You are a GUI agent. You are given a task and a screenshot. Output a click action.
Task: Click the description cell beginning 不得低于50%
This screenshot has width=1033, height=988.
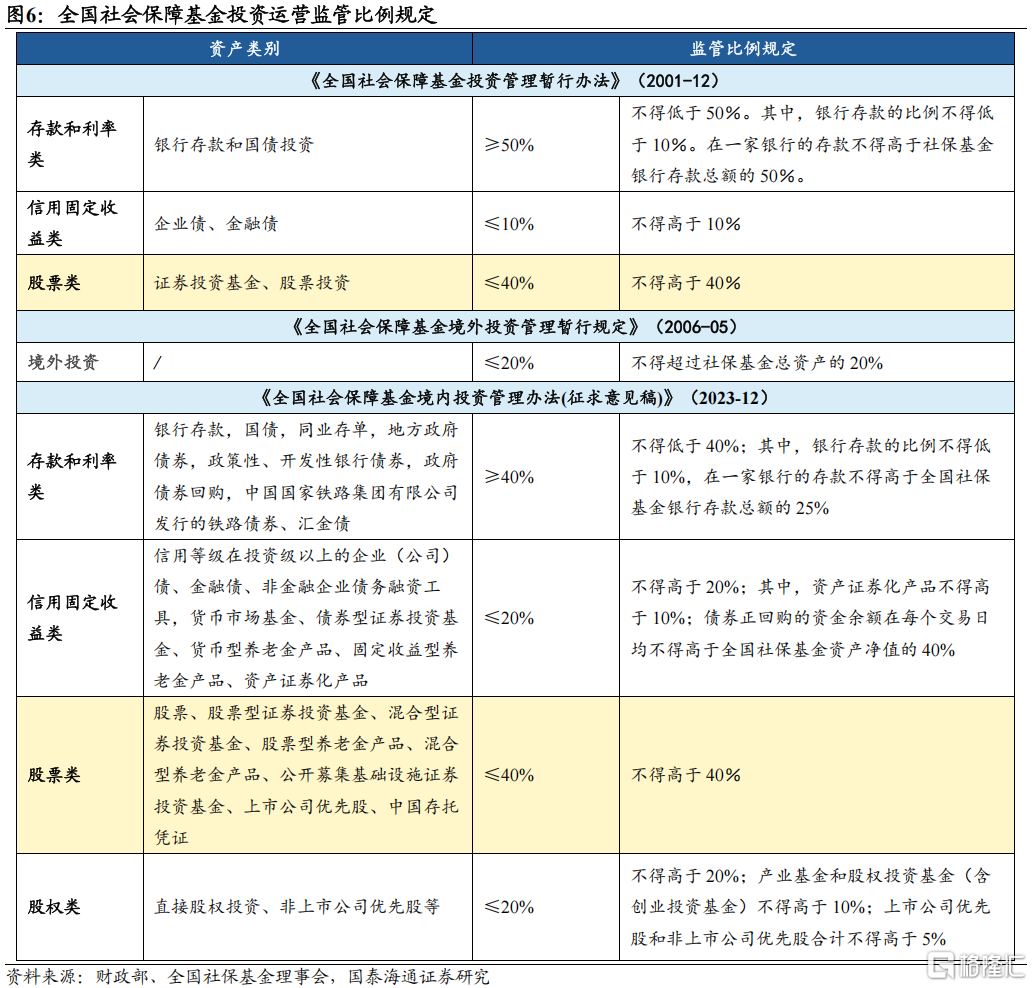(x=812, y=144)
